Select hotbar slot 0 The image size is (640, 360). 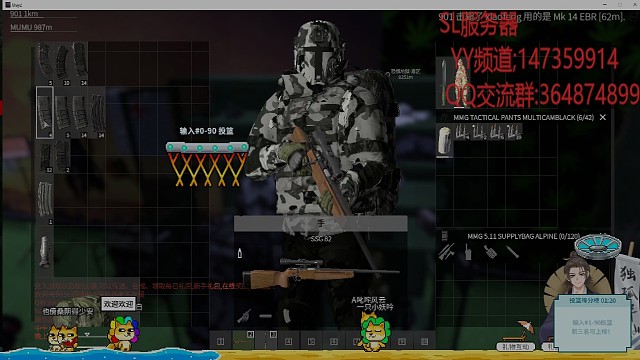(424, 341)
